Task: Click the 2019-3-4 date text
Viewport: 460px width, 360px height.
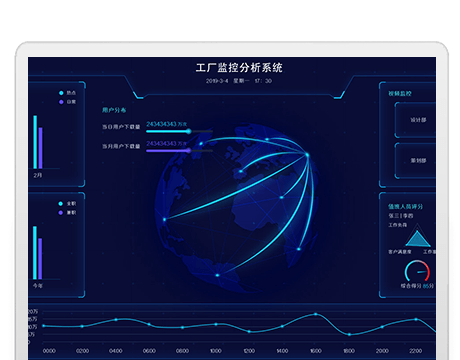Action: pos(217,81)
